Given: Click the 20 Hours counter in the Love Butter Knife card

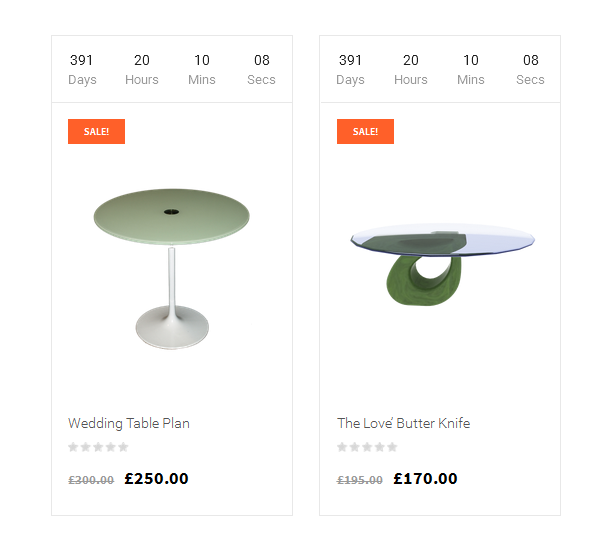Looking at the screenshot, I should [411, 70].
